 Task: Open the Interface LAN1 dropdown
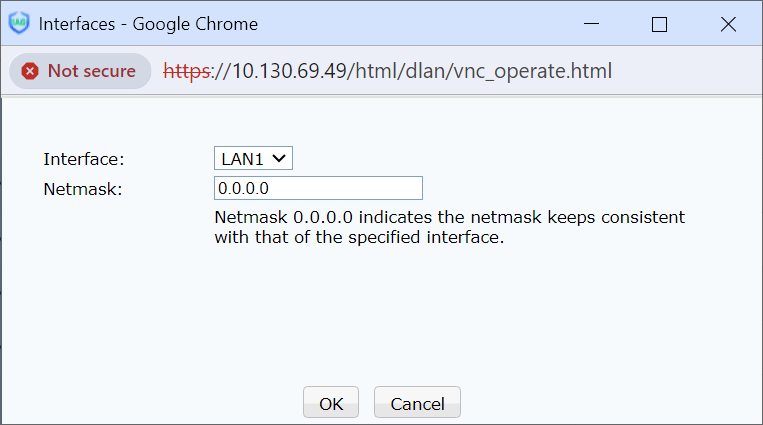252,158
